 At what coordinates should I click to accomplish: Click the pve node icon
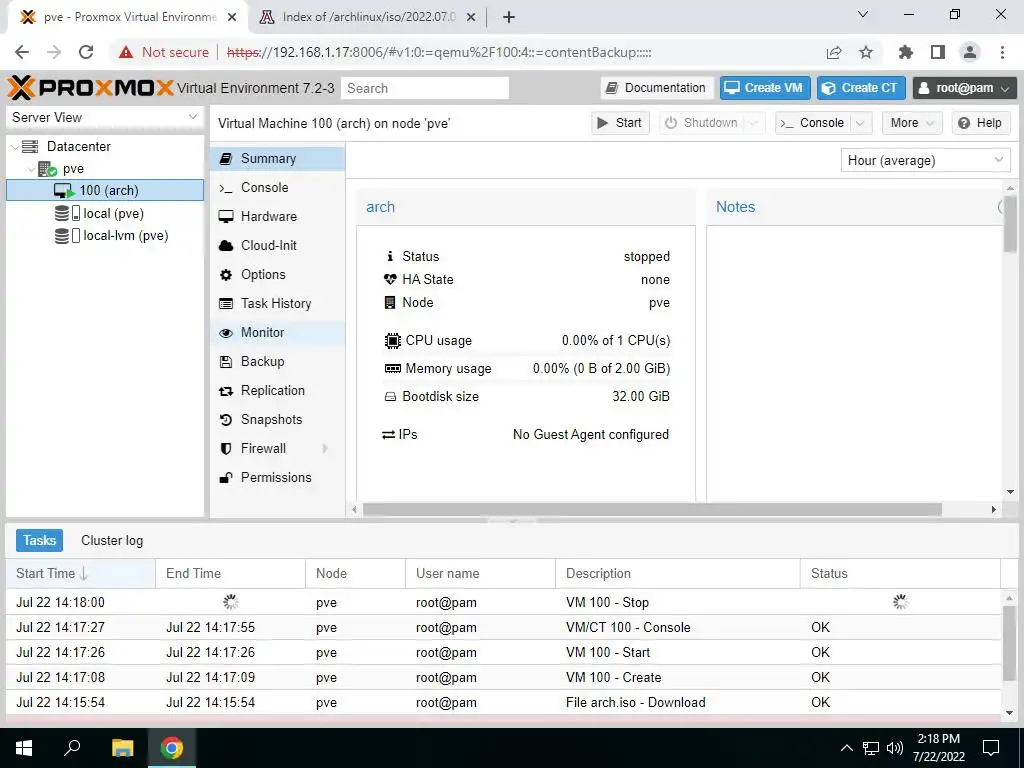click(x=48, y=169)
